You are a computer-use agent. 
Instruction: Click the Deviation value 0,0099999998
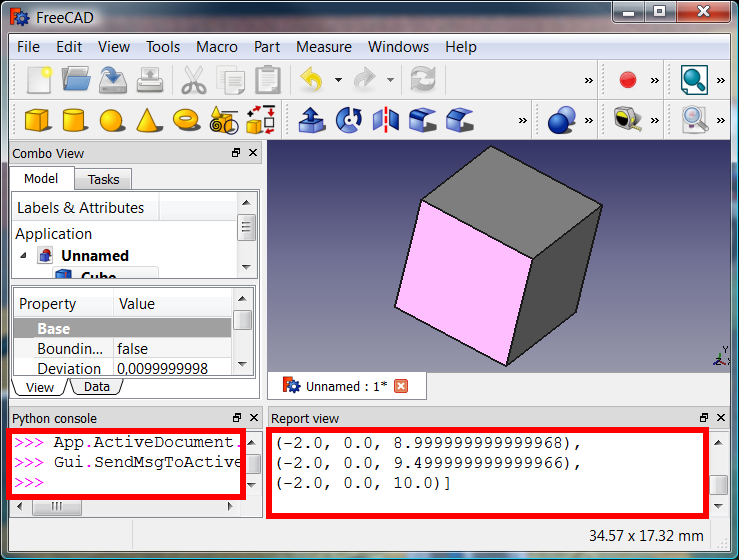coord(172,368)
